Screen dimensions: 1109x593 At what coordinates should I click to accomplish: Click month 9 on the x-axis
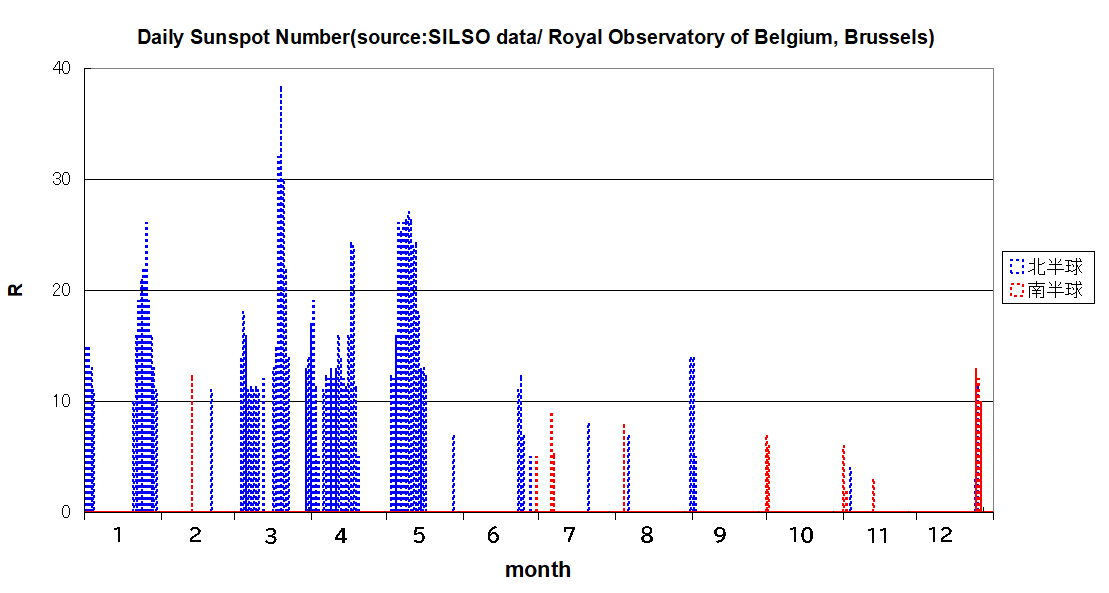coord(720,535)
